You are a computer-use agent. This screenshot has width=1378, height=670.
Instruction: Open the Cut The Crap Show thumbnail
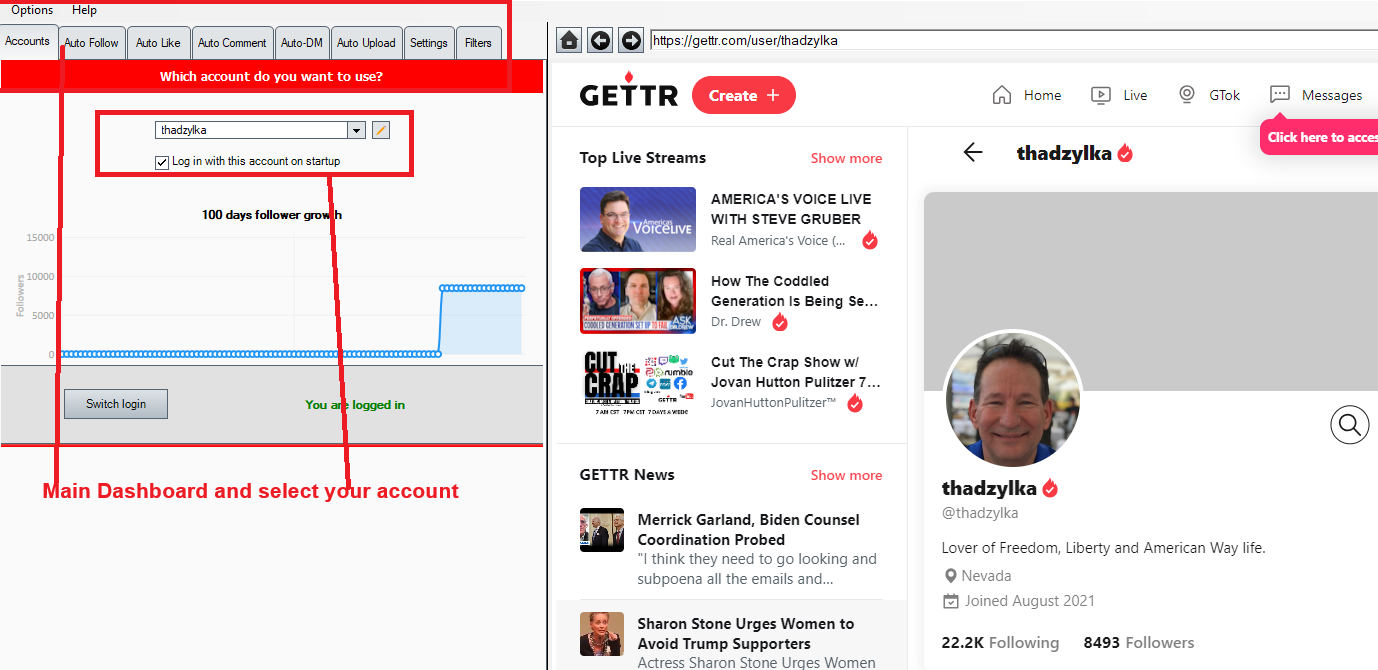tap(638, 383)
